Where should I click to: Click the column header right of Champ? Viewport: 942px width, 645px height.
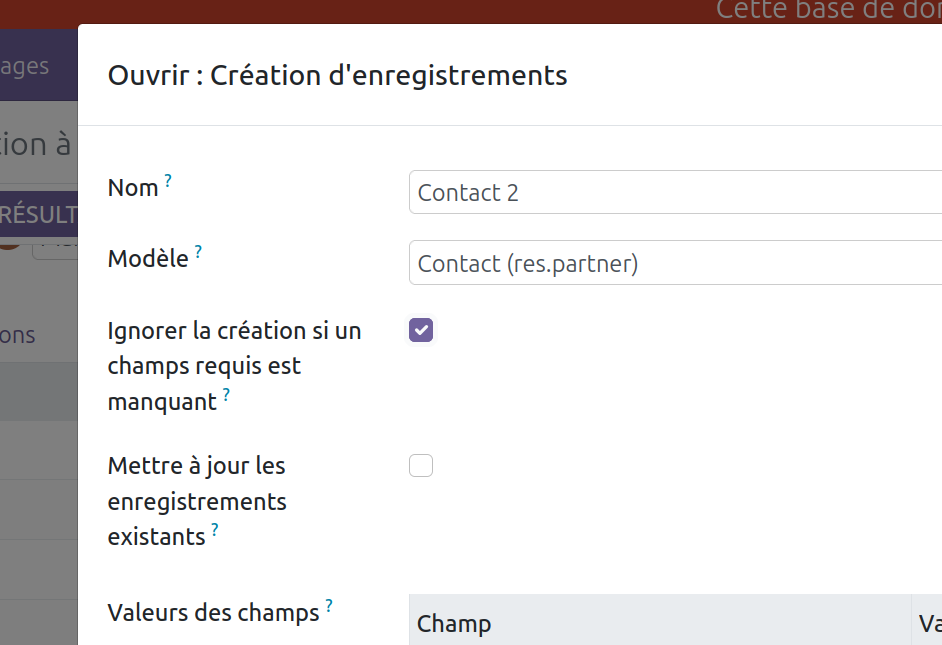pos(929,624)
